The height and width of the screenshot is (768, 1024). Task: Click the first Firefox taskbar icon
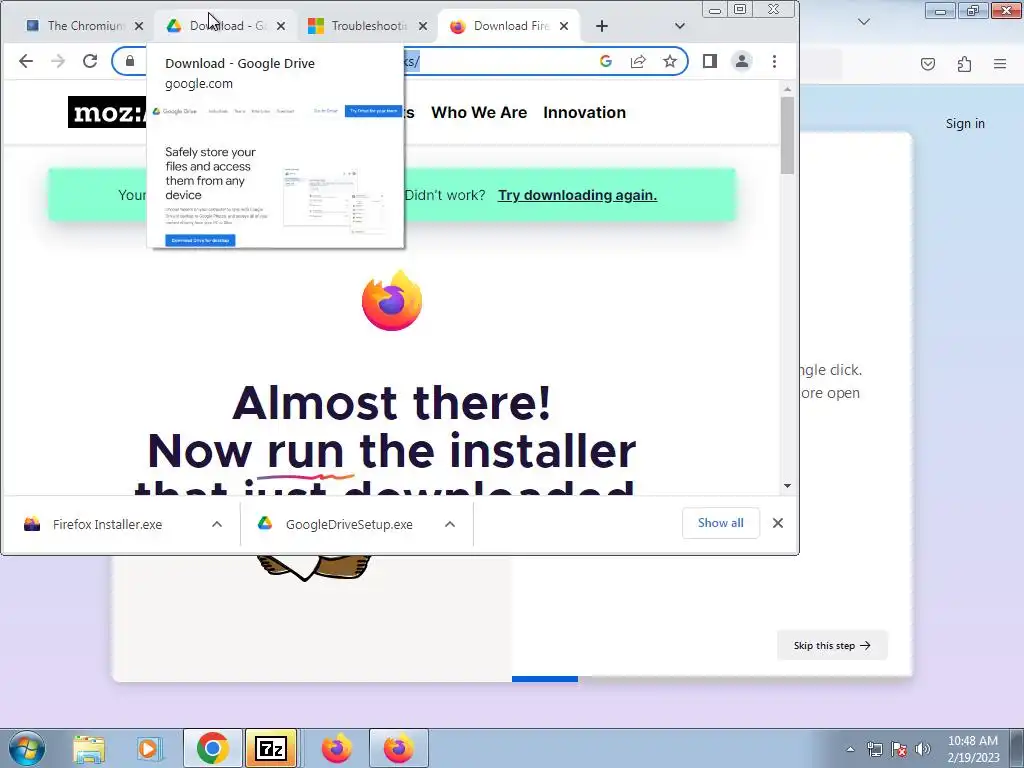click(337, 748)
